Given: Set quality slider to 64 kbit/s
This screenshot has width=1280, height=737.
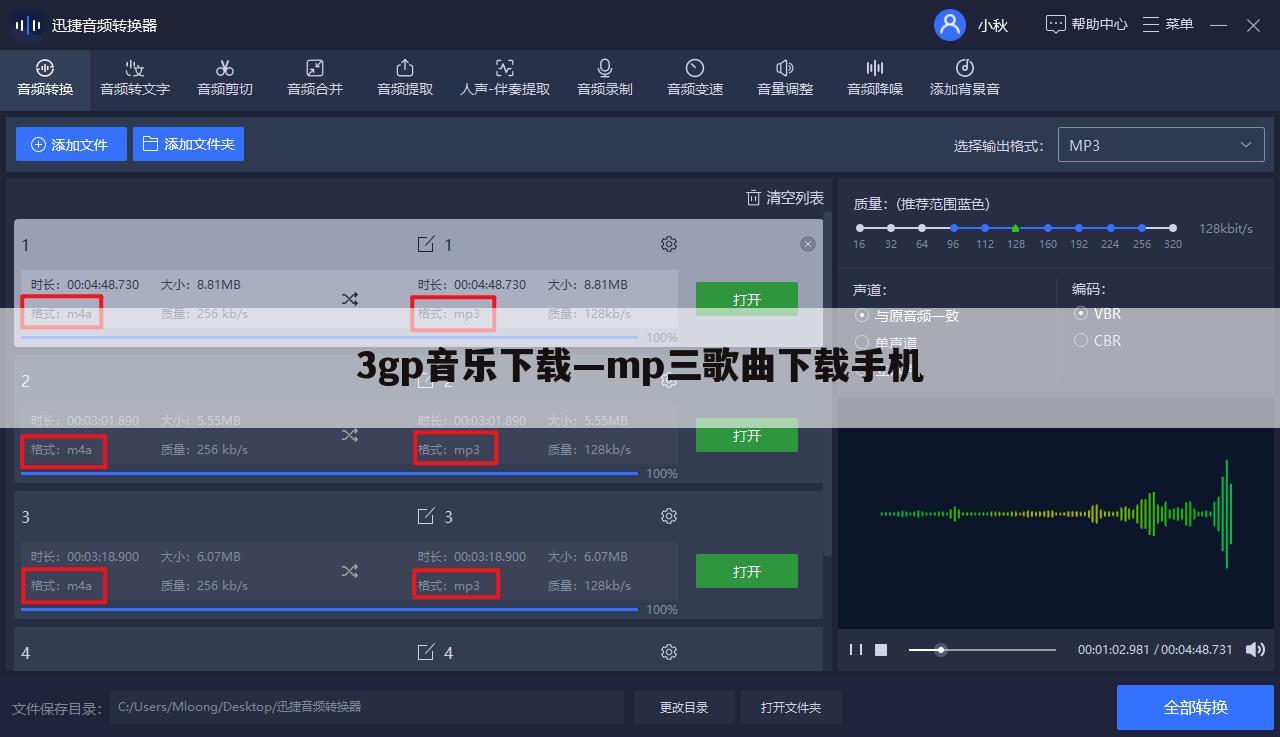Looking at the screenshot, I should (x=922, y=228).
